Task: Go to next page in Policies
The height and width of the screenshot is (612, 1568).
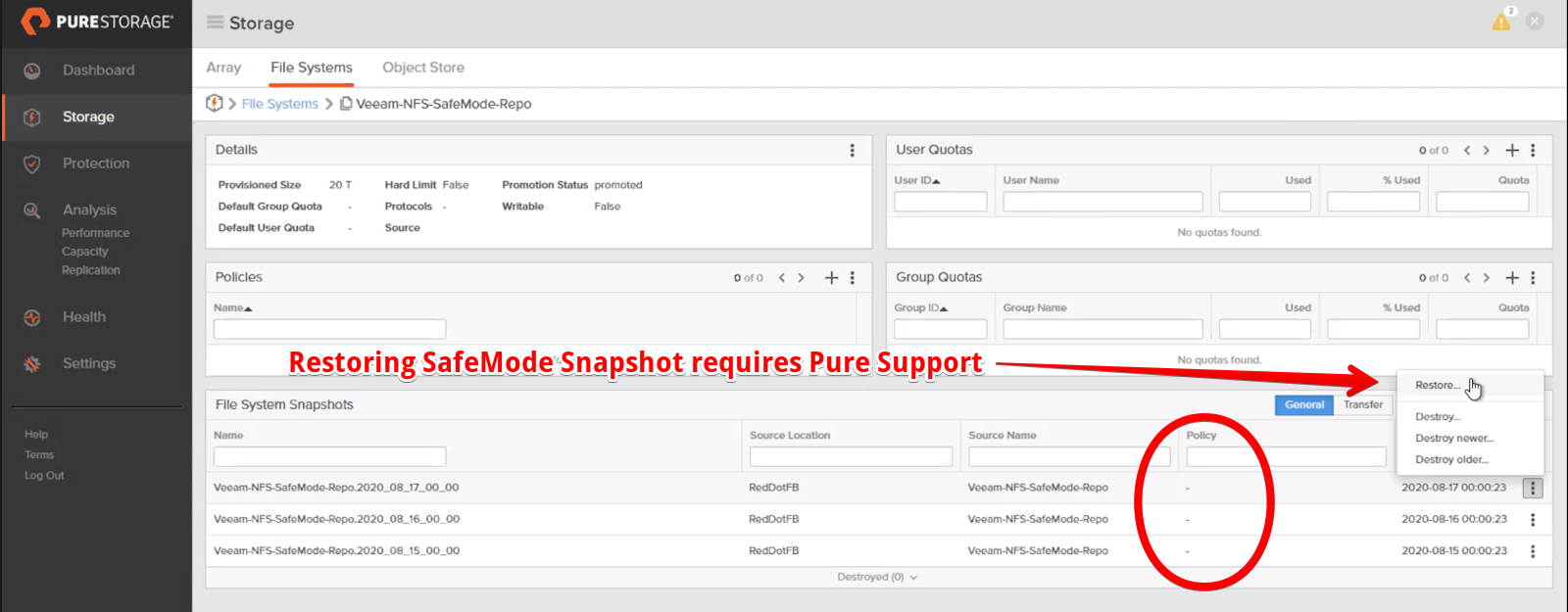Action: pos(802,278)
